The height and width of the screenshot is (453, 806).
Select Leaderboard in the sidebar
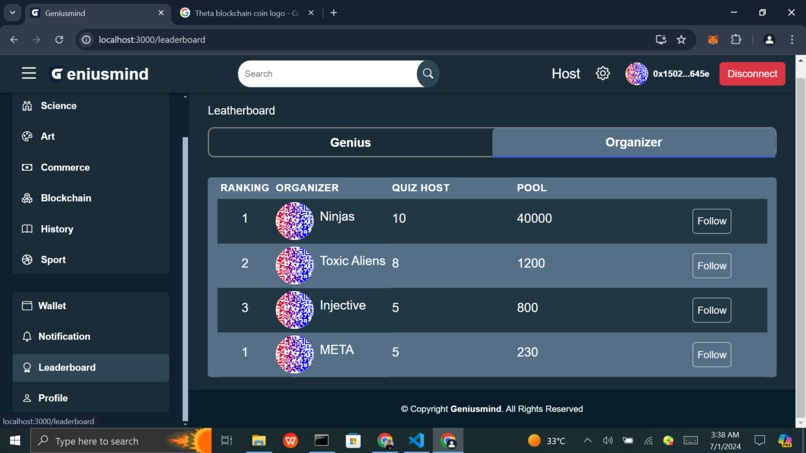pos(90,368)
